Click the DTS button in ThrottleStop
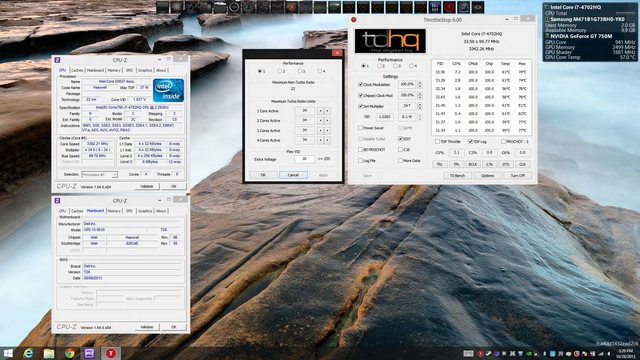Viewport: 640px width, 360px height. [506, 164]
